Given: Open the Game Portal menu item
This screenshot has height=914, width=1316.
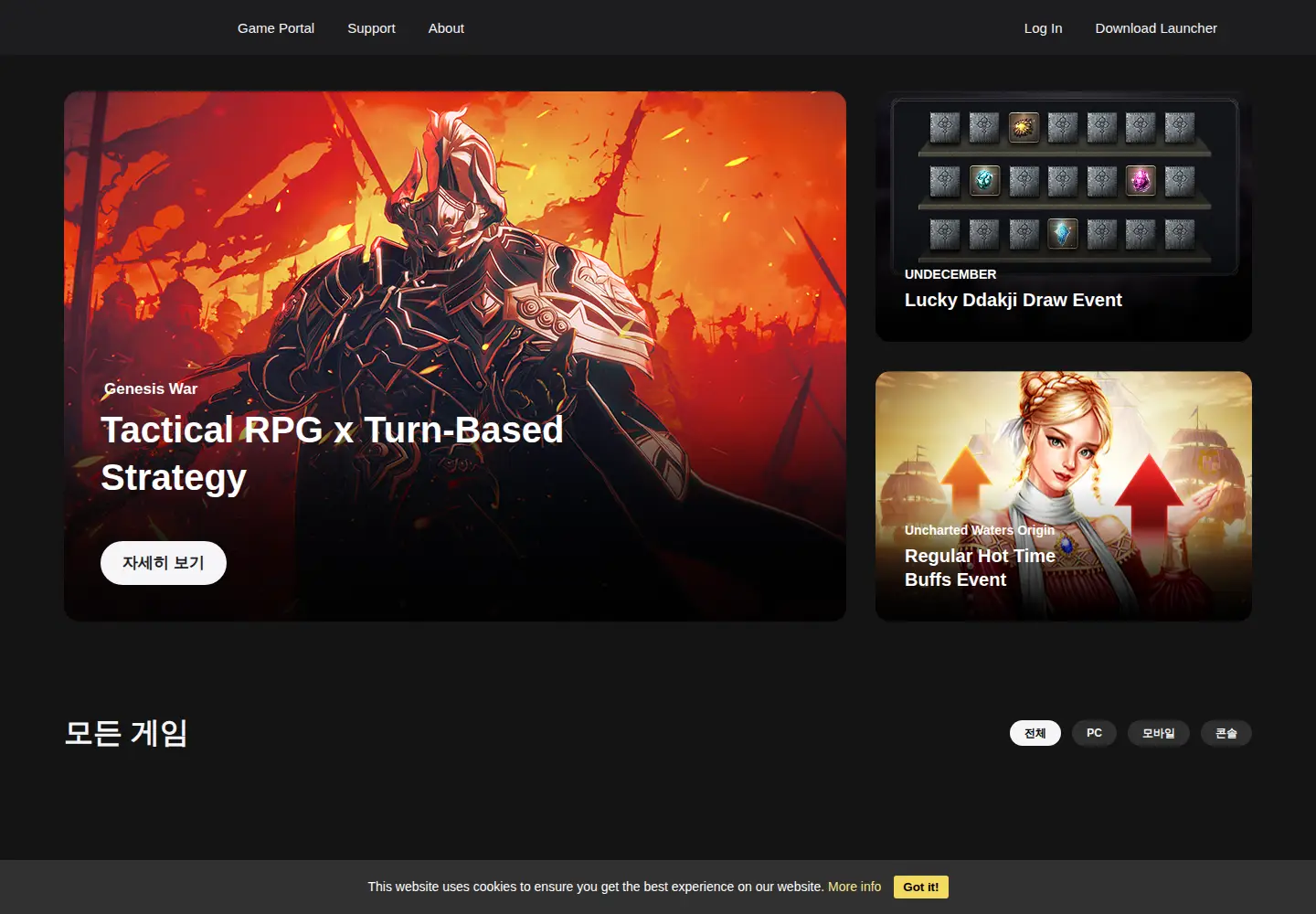Looking at the screenshot, I should point(276,28).
